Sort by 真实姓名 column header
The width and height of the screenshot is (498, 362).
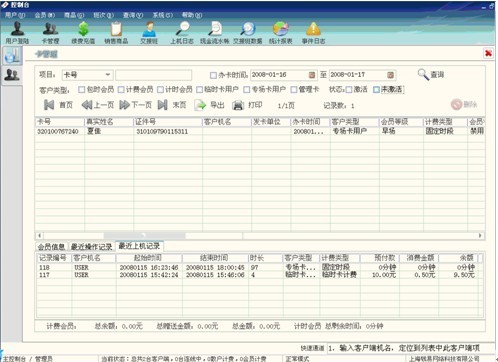click(x=109, y=122)
